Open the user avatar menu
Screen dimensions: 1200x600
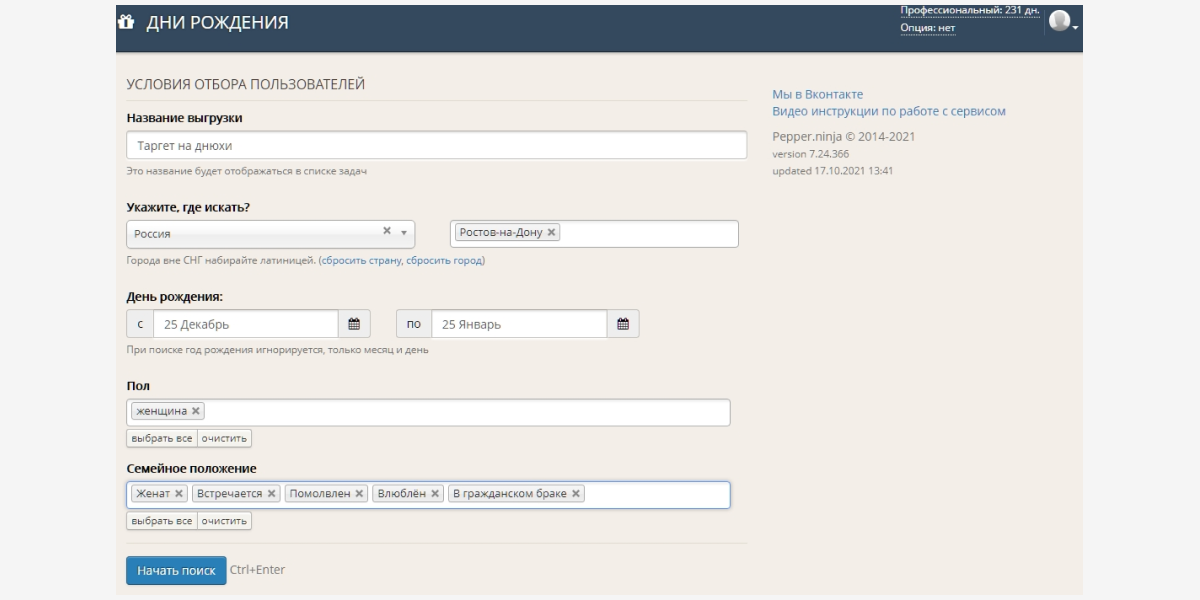pos(1060,21)
